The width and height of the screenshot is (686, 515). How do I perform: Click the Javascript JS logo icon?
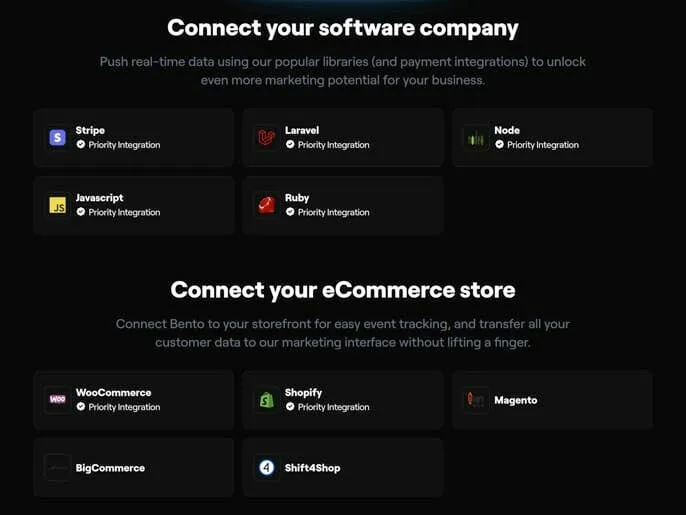(x=58, y=205)
